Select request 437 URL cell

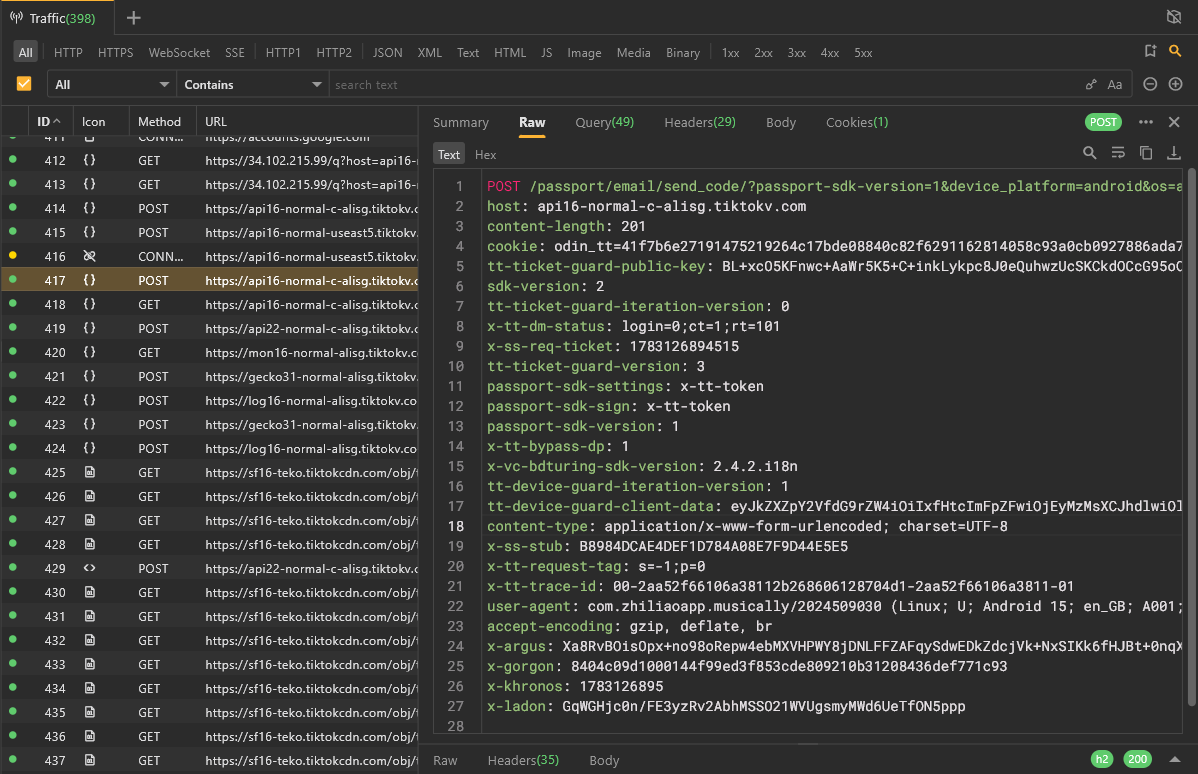click(x=311, y=760)
